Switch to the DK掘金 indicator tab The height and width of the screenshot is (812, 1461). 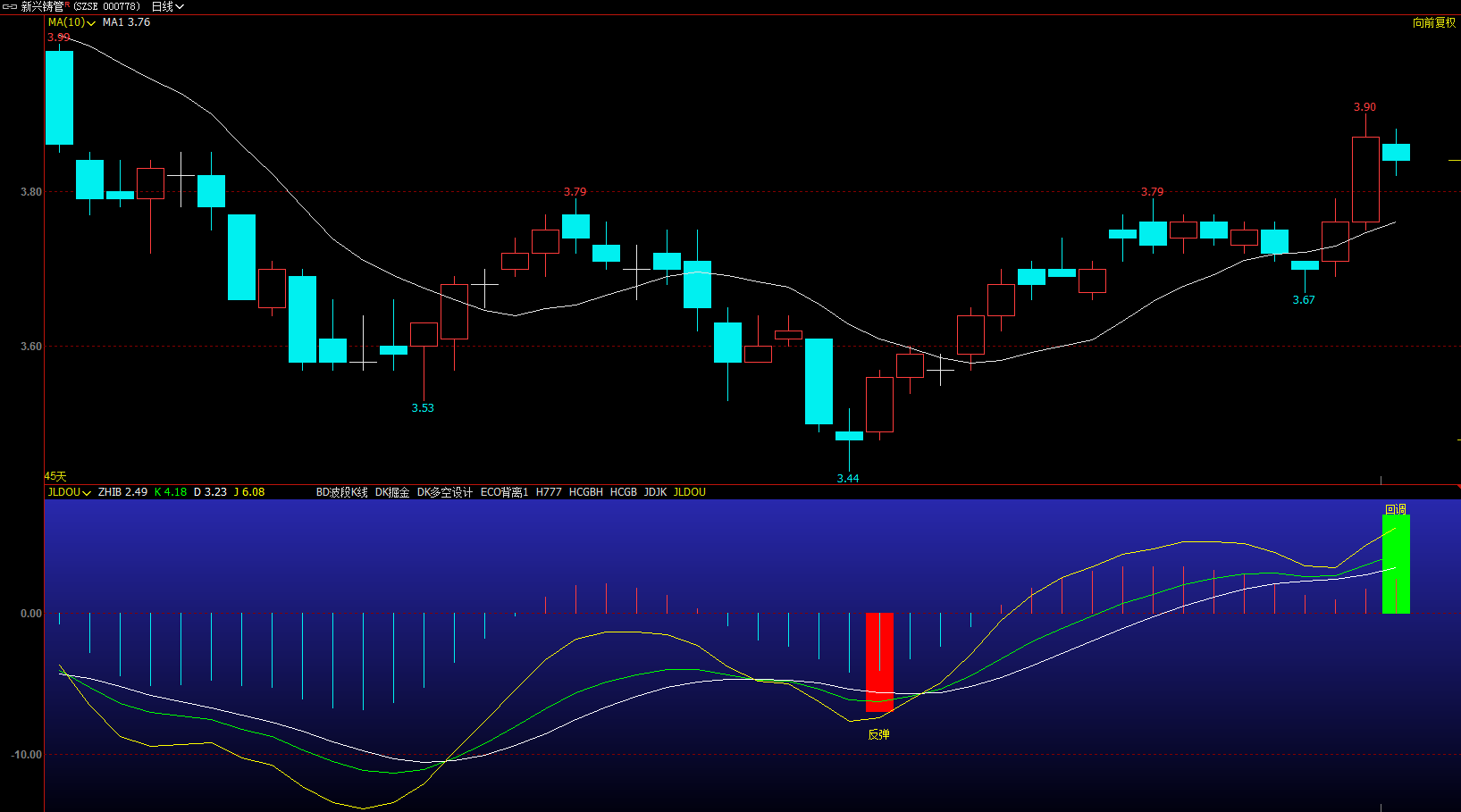coord(392,492)
